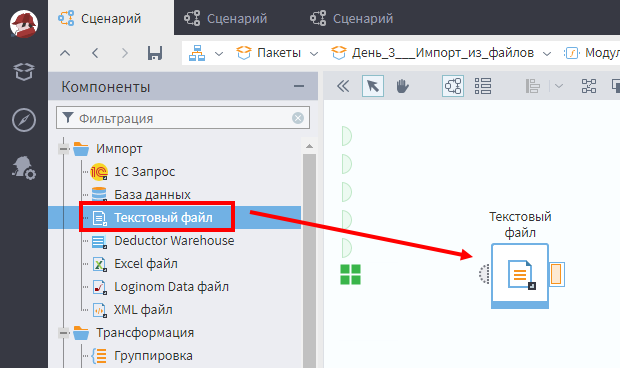Click the components list scrollbar thumb
620x368 pixels.
pyautogui.click(x=309, y=261)
